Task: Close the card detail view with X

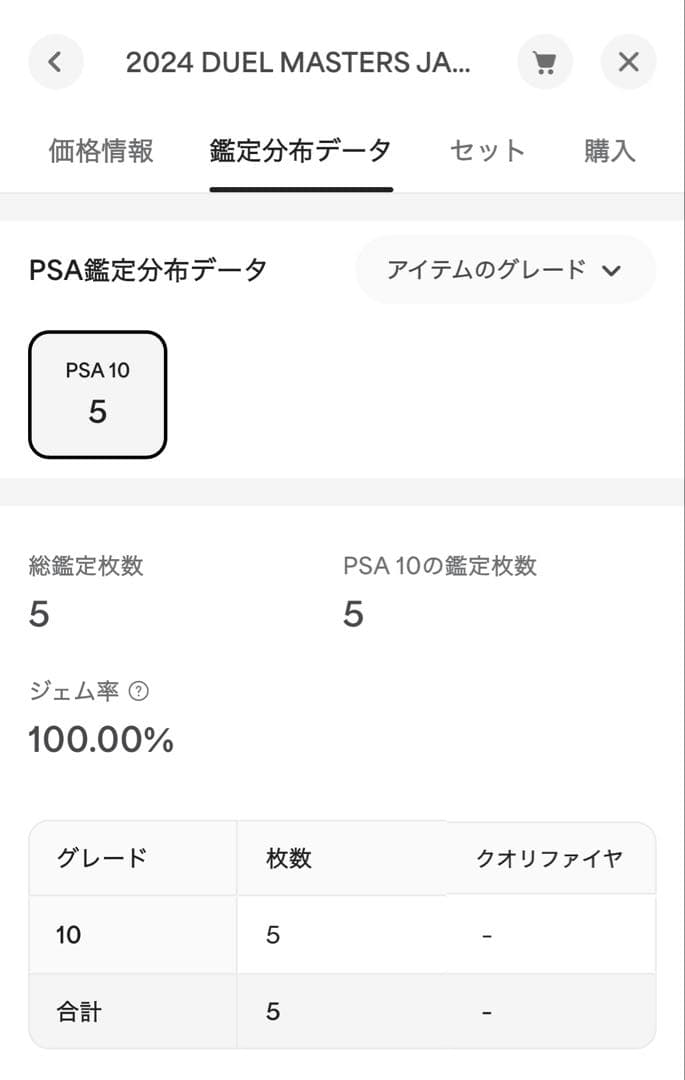Action: point(629,62)
